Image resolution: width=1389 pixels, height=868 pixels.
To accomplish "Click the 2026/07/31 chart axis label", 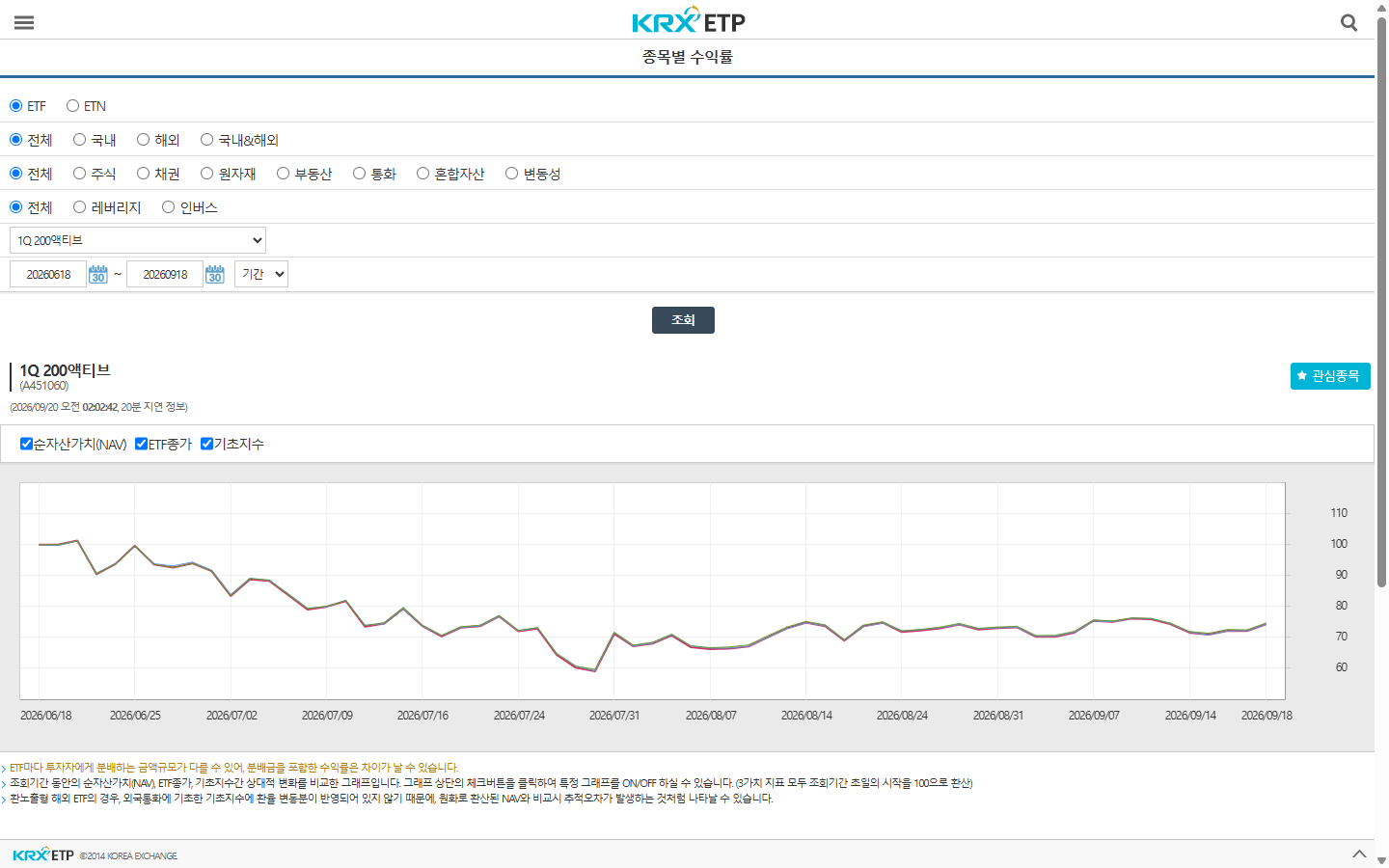I will tap(614, 716).
